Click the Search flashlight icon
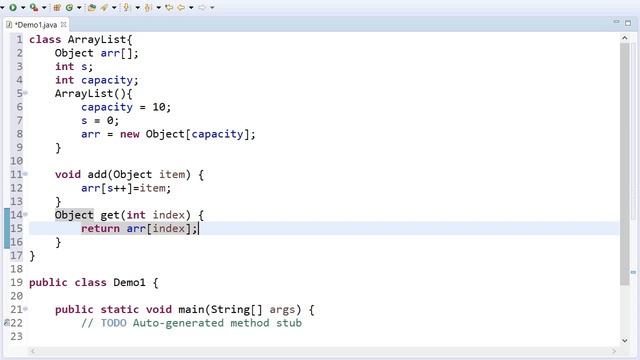The image size is (640, 360). (x=104, y=7)
